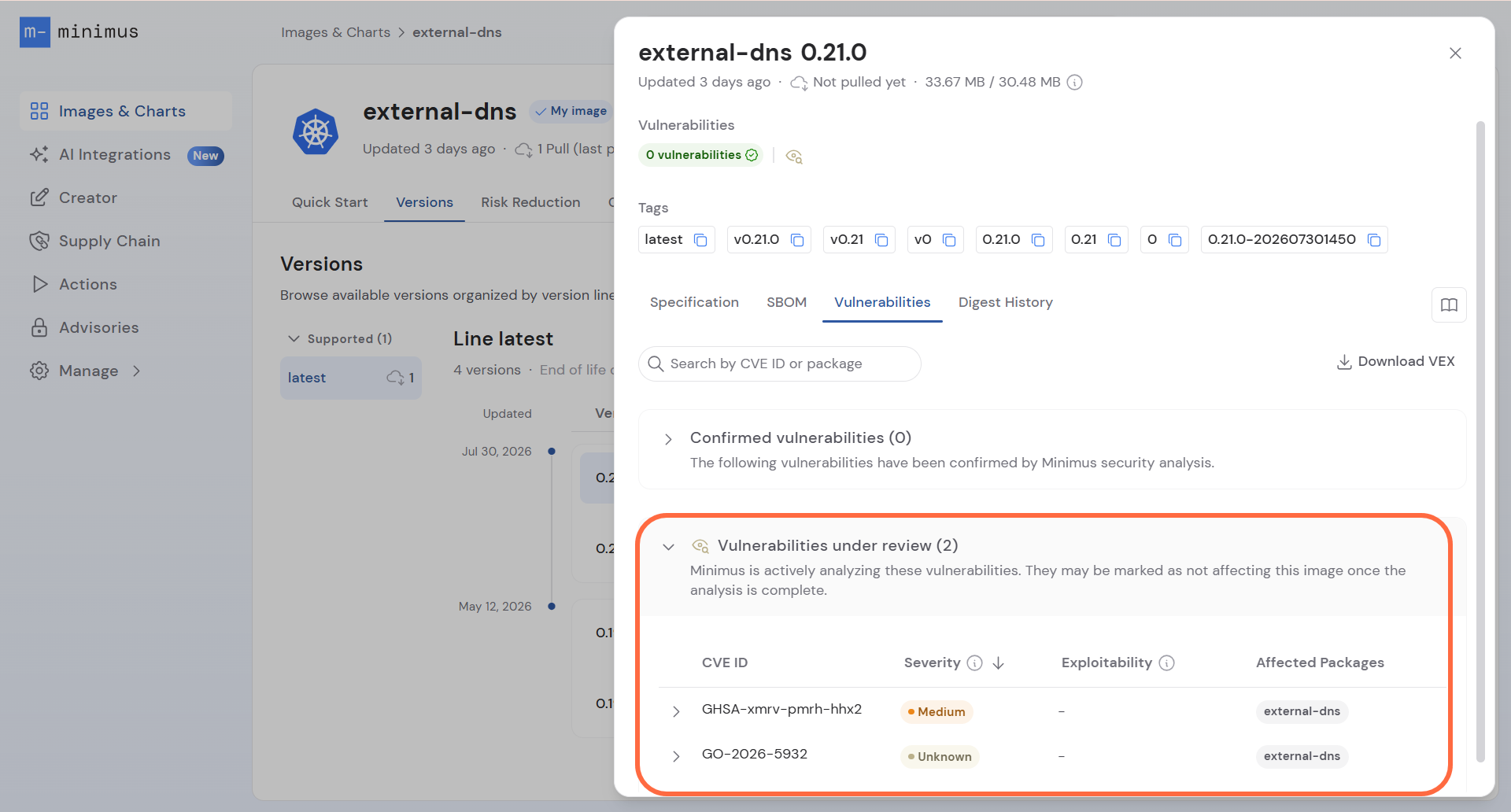
Task: Open the documentation book icon
Action: tap(1449, 304)
